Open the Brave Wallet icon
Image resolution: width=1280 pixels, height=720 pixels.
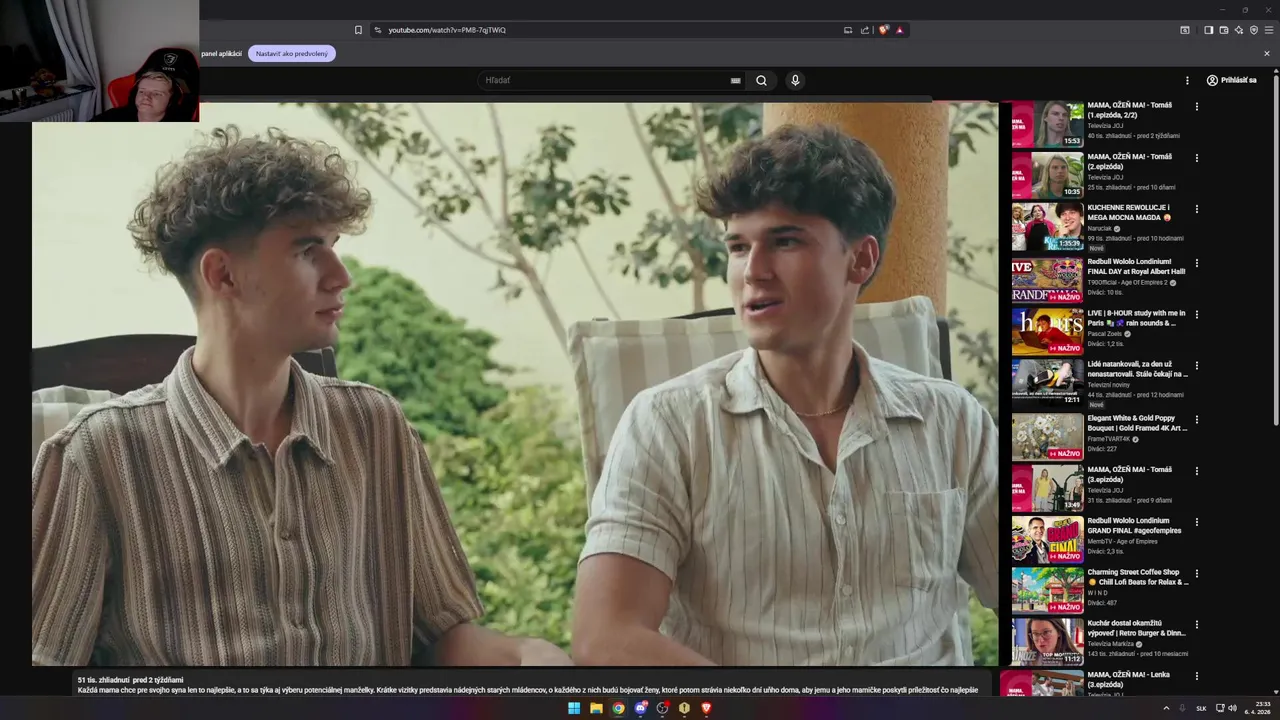pos(1223,30)
